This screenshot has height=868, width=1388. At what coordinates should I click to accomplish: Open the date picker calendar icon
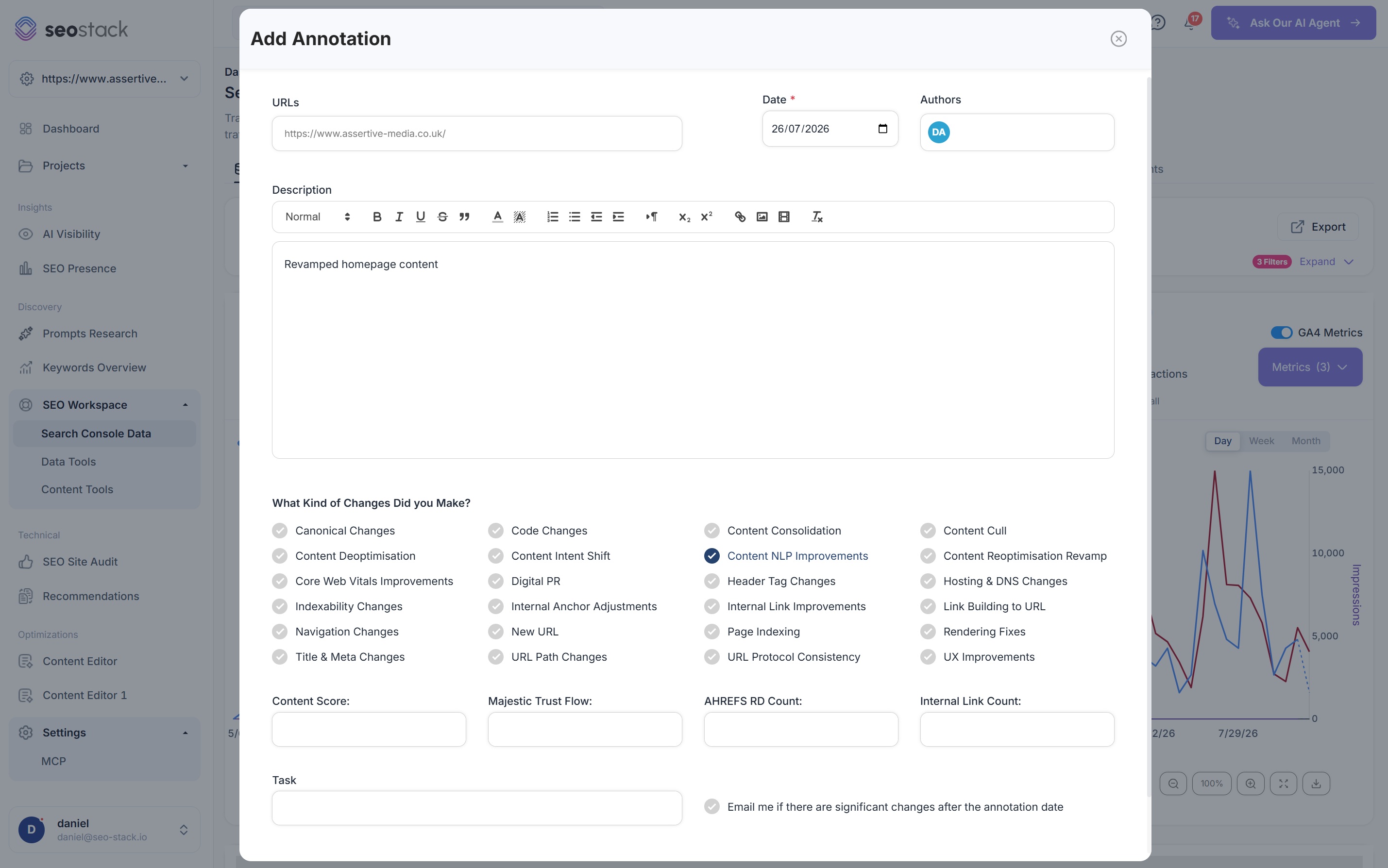coord(882,129)
